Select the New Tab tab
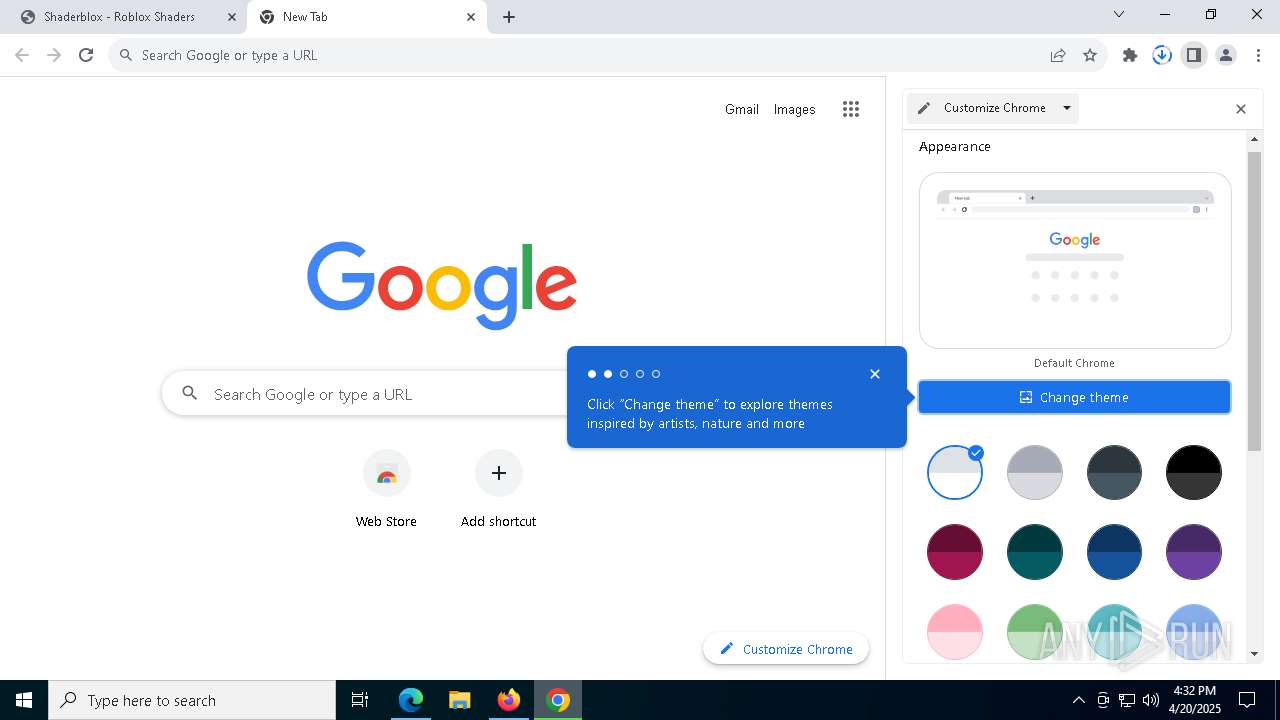The image size is (1280, 720). click(x=367, y=17)
